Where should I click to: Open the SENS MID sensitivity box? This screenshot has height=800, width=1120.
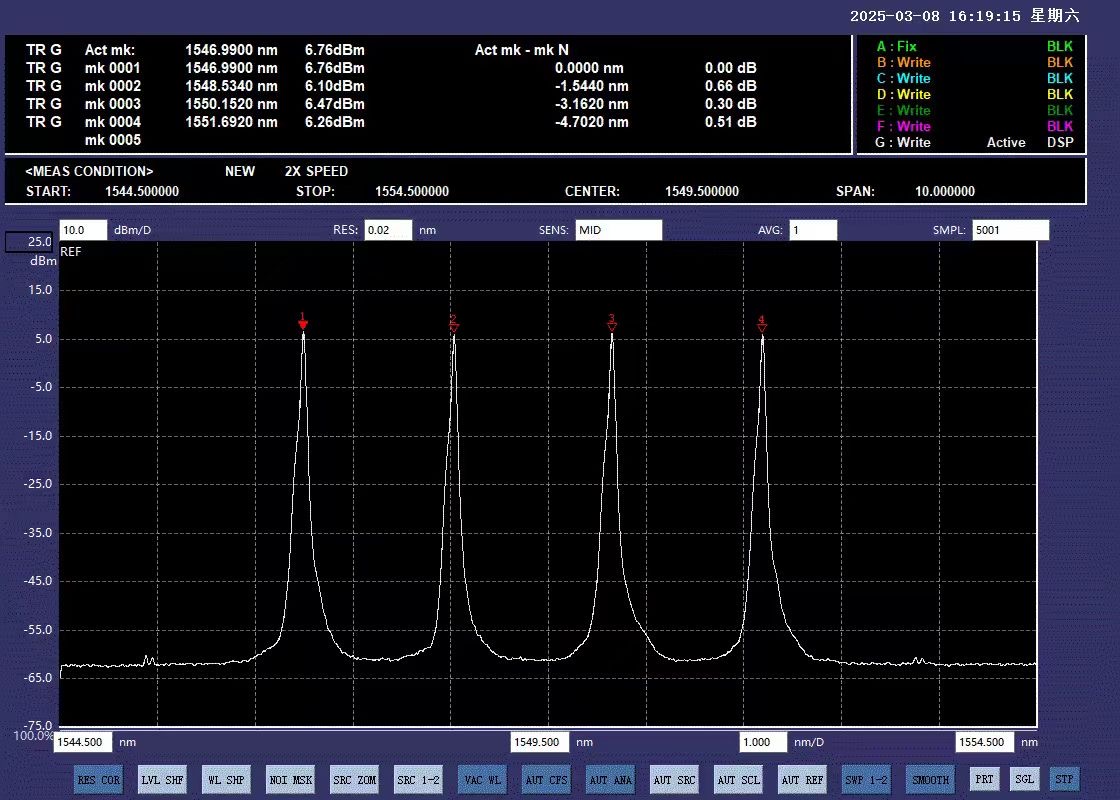[x=619, y=230]
